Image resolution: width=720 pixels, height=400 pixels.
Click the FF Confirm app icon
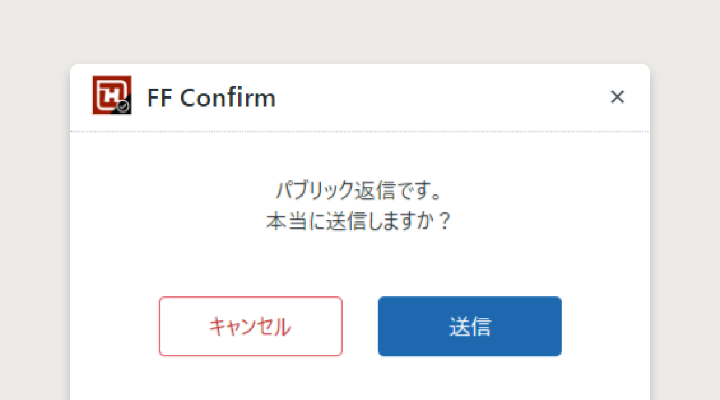pyautogui.click(x=111, y=96)
